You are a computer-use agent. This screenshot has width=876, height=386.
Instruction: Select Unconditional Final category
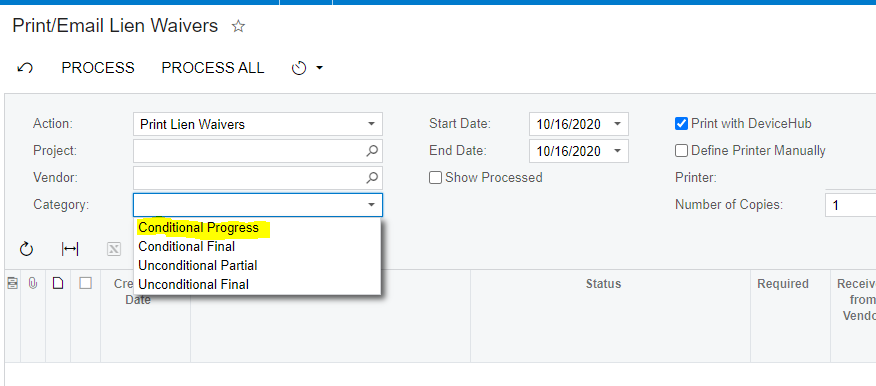[193, 284]
